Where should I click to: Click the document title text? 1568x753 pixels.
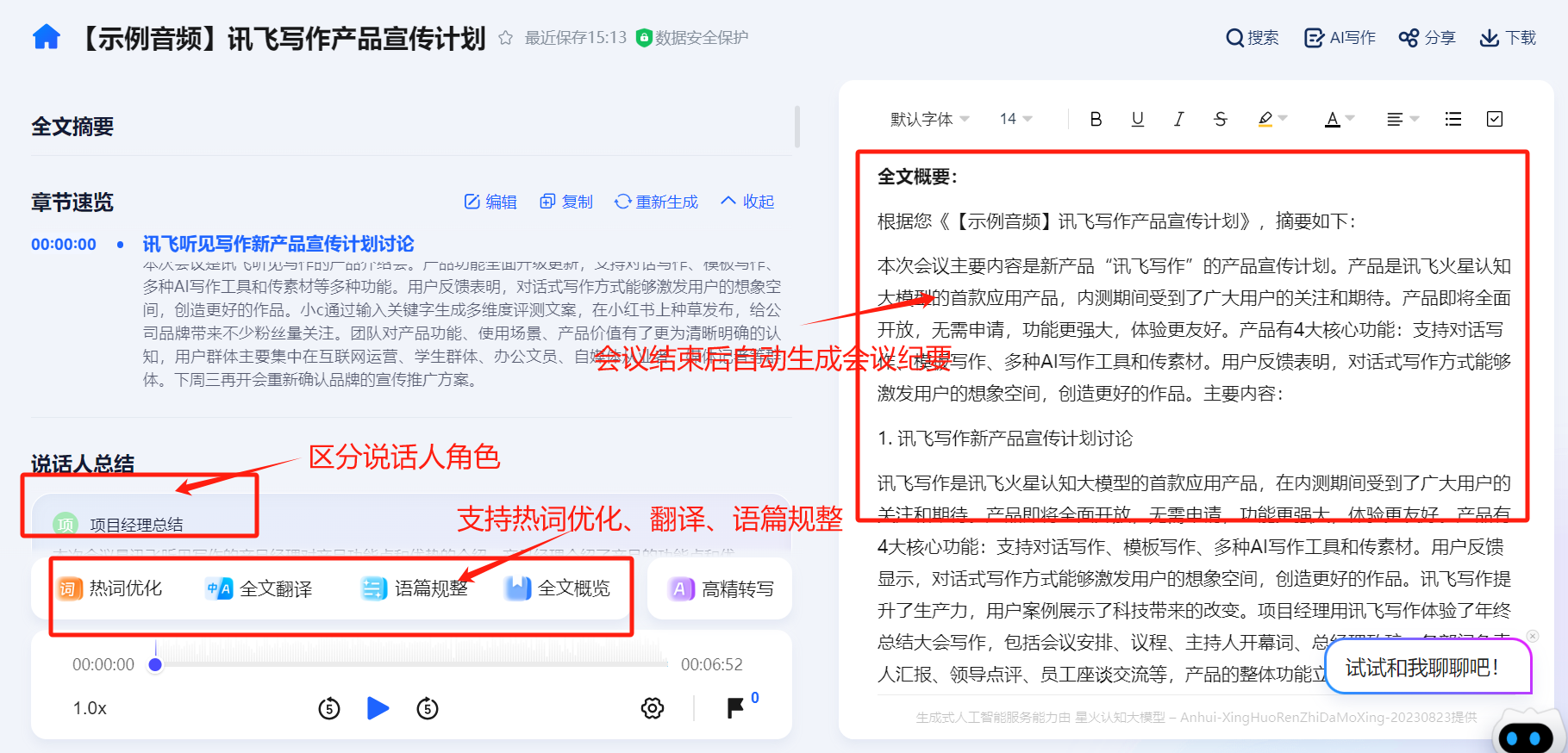(281, 38)
